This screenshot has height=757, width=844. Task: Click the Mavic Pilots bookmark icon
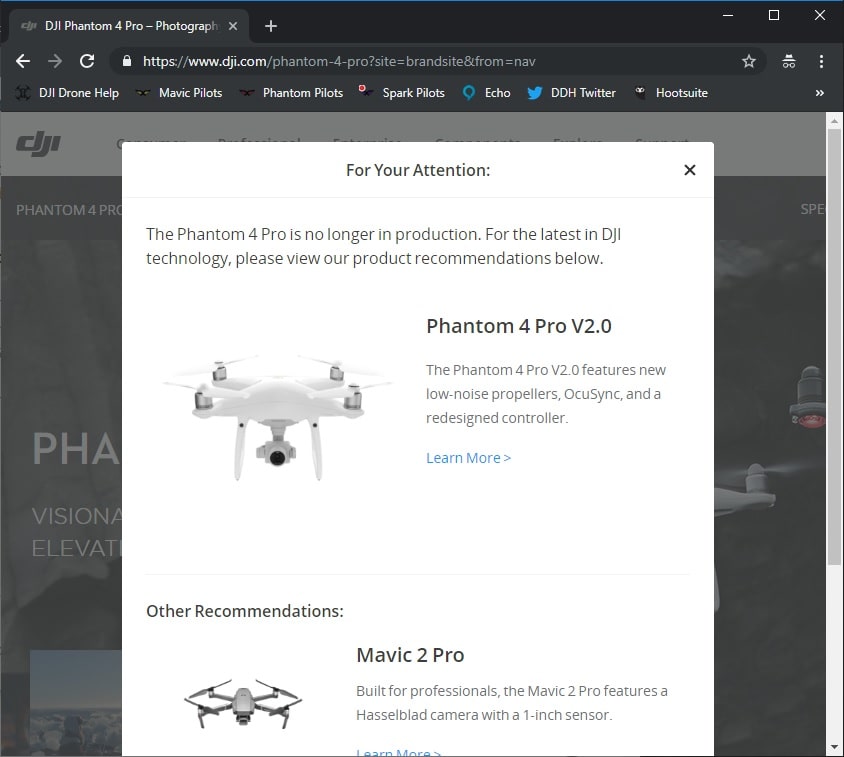point(143,93)
